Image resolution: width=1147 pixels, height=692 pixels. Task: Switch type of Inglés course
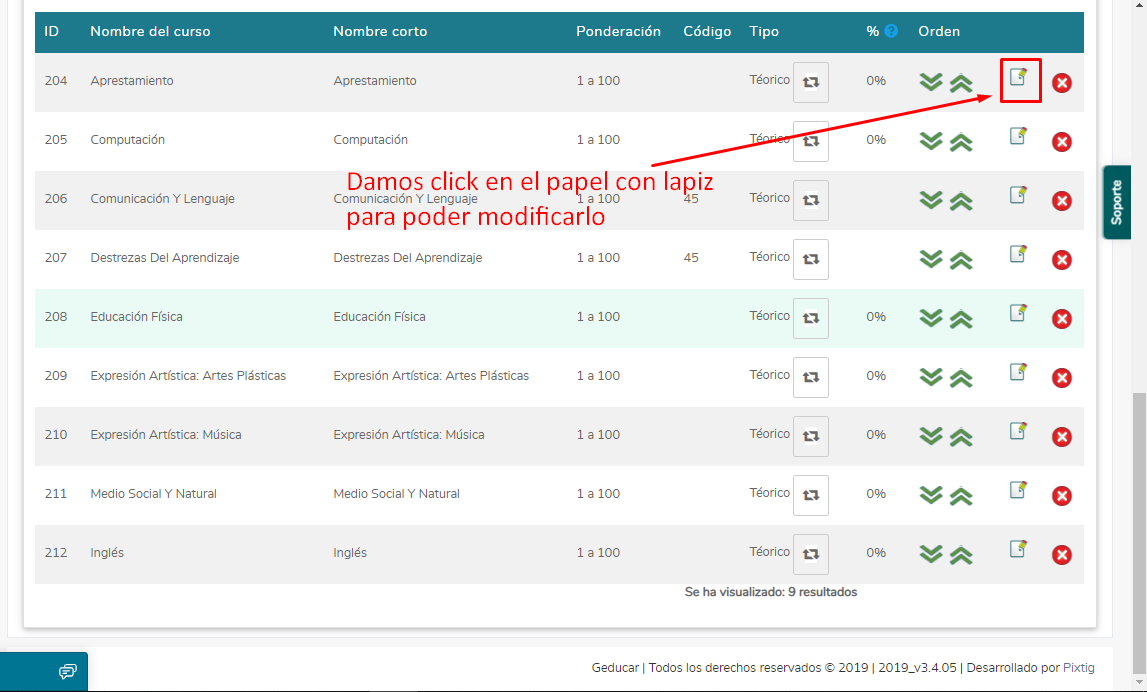click(x=811, y=554)
